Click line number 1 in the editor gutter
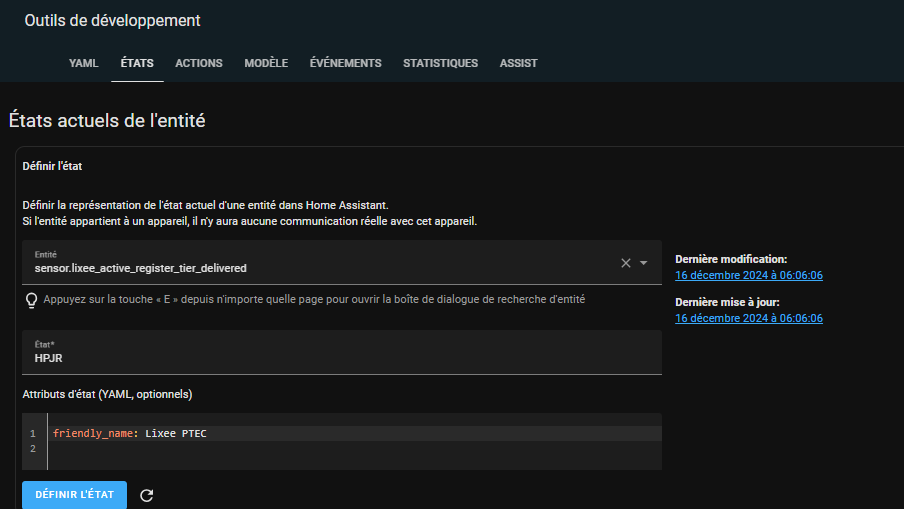Image resolution: width=904 pixels, height=509 pixels. click(33, 433)
